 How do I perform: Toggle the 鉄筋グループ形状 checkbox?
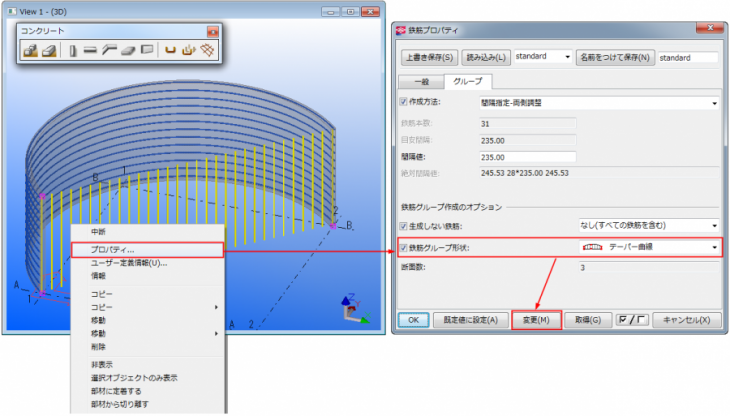pos(403,248)
